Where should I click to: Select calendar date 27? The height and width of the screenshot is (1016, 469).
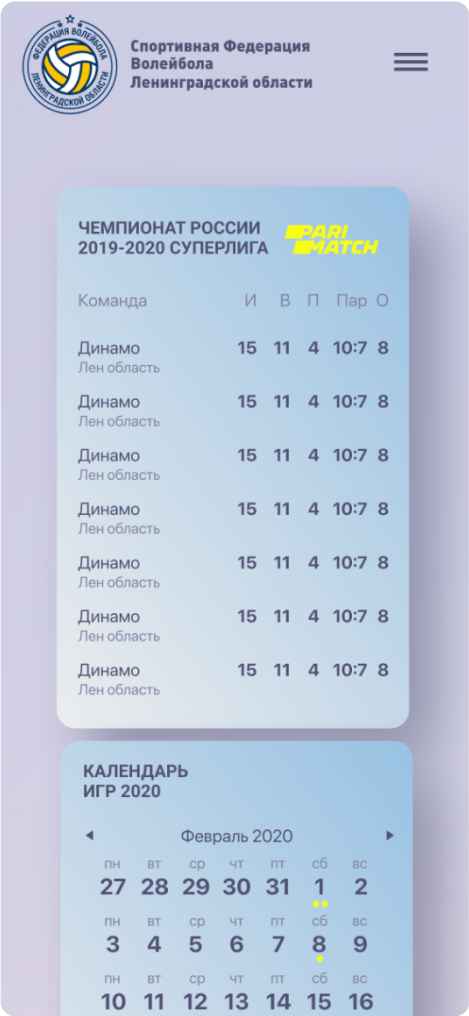coord(113,886)
